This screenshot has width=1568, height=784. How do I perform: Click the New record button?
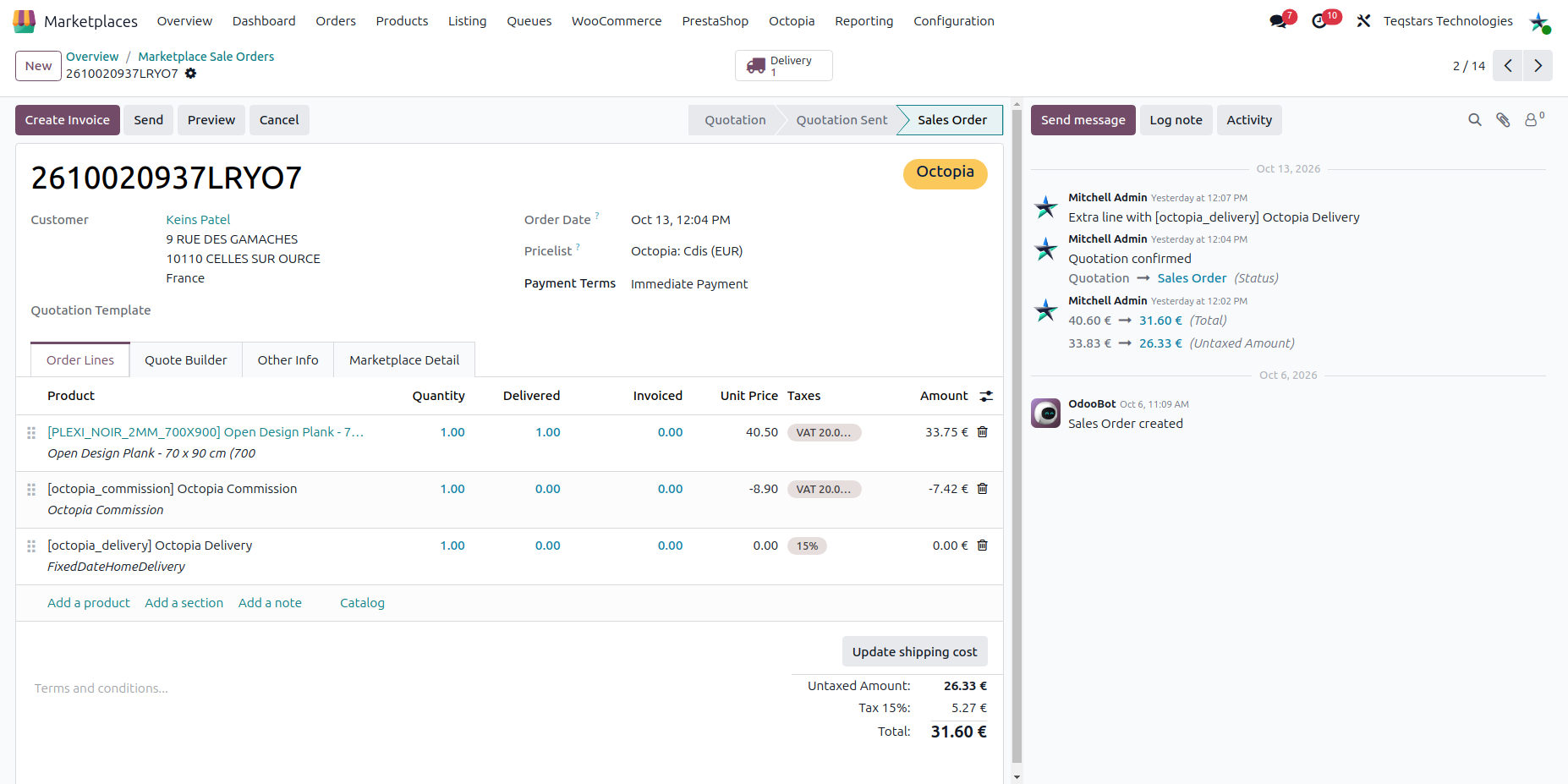pyautogui.click(x=38, y=66)
